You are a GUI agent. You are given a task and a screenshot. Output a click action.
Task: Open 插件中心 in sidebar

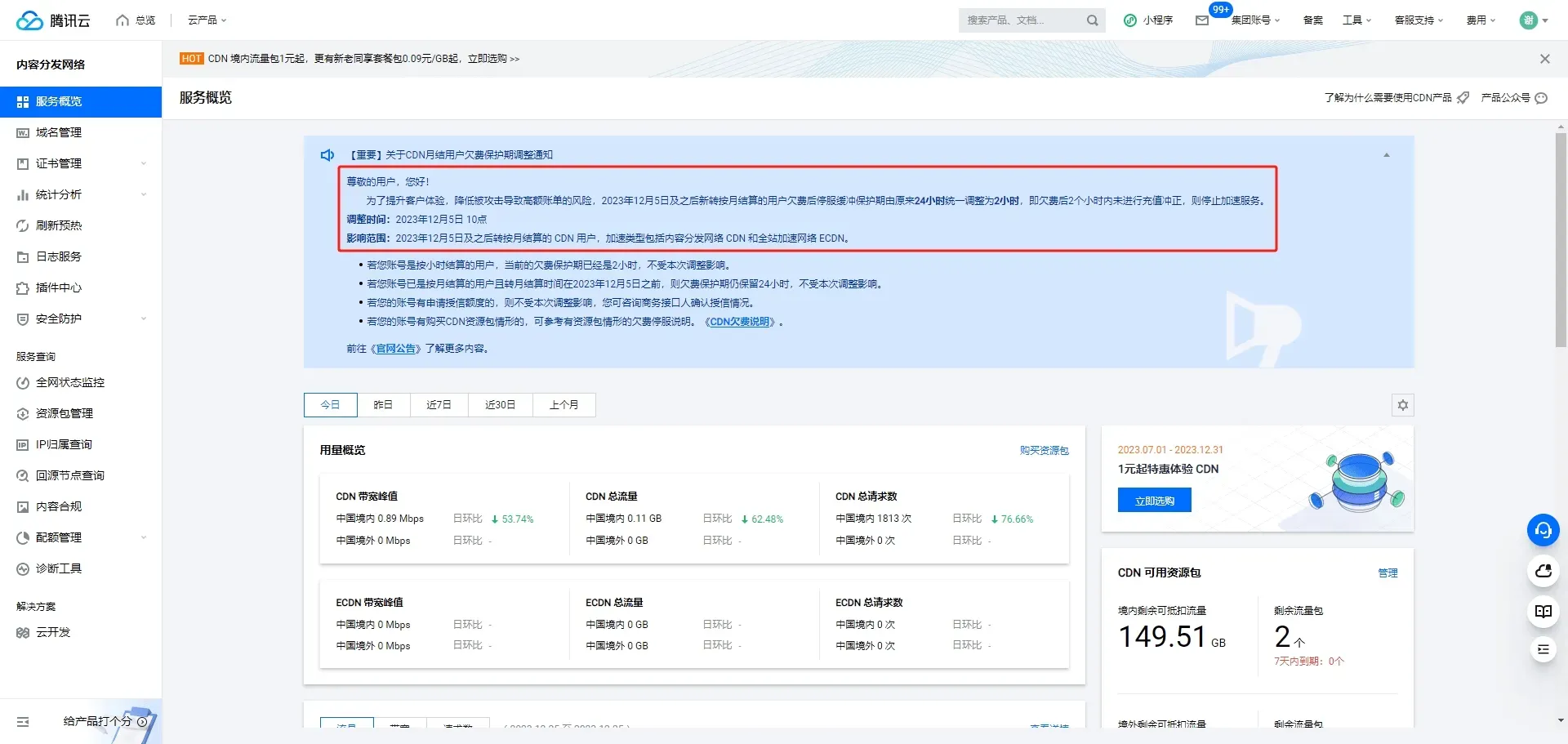pyautogui.click(x=81, y=287)
